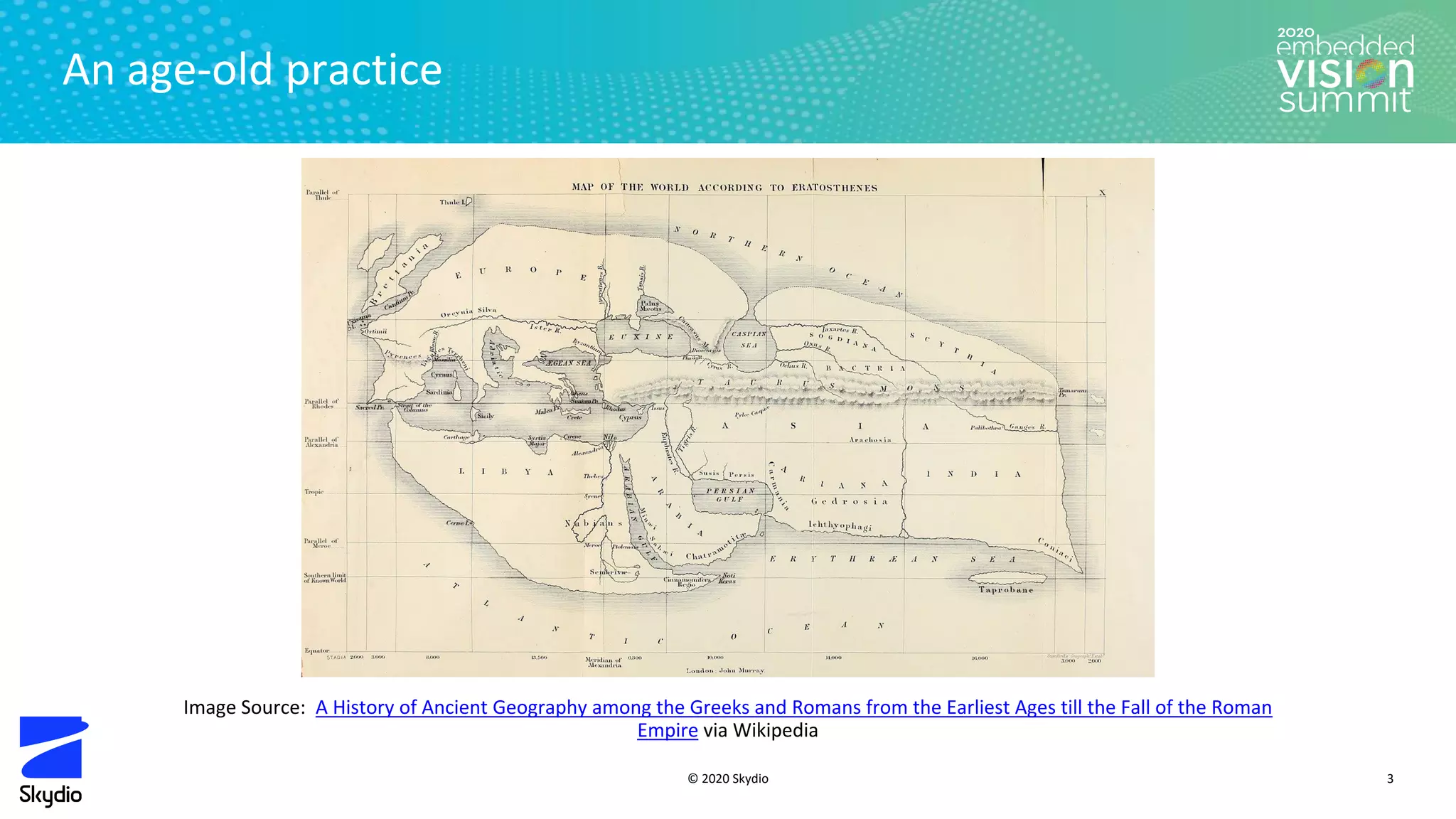Image resolution: width=1456 pixels, height=819 pixels.
Task: Click the map title mentioning Eratosthenes
Action: point(724,188)
